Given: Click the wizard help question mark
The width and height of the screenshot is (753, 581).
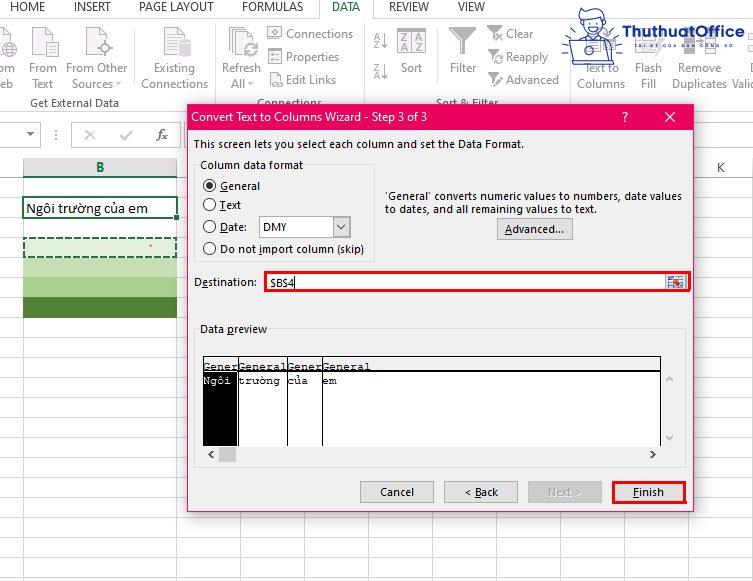Looking at the screenshot, I should (x=625, y=117).
